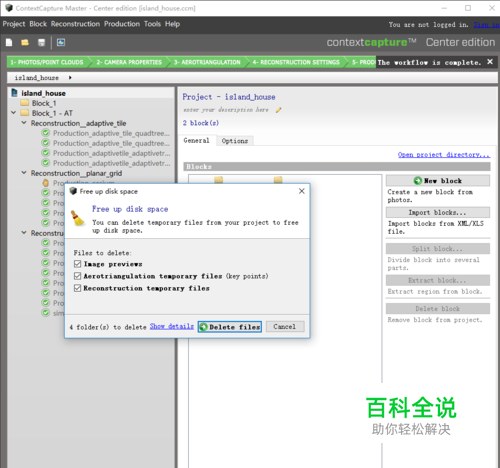The width and height of the screenshot is (500, 468).
Task: Click the Block_1 - AT folder icon
Action: [x=25, y=113]
